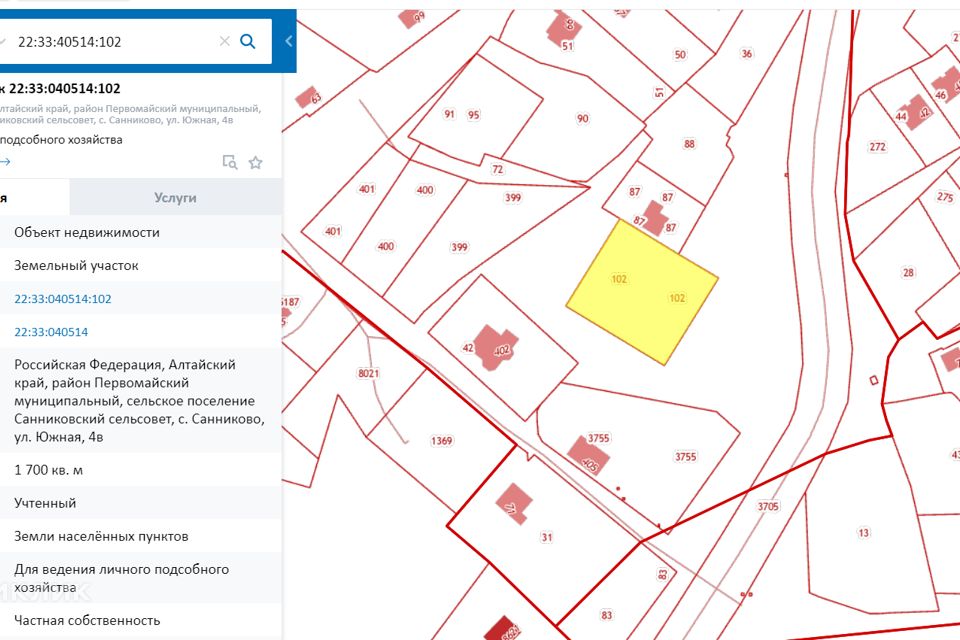Click 'Объект недвижимости' row text
This screenshot has height=640, width=960.
coord(87,232)
